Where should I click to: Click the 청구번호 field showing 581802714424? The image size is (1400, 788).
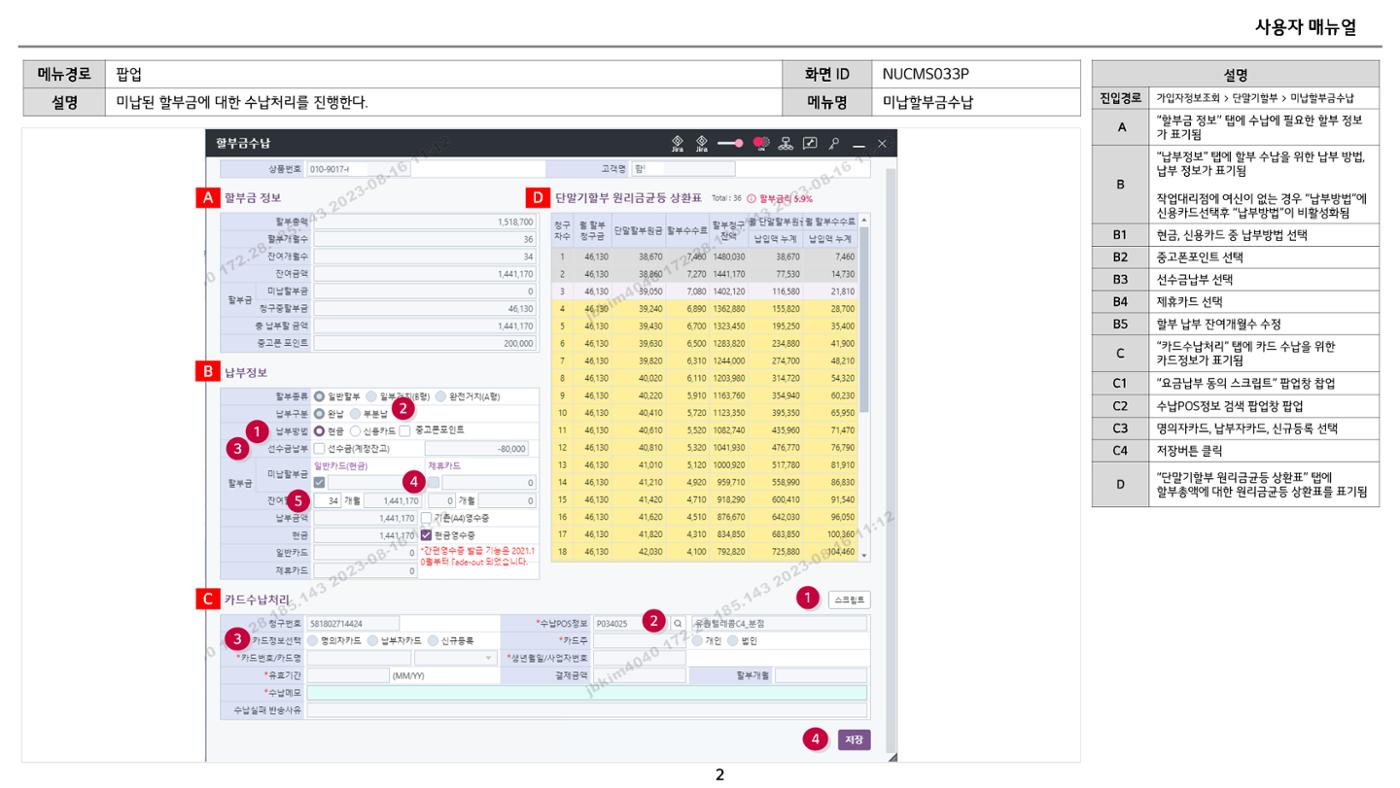[x=352, y=623]
